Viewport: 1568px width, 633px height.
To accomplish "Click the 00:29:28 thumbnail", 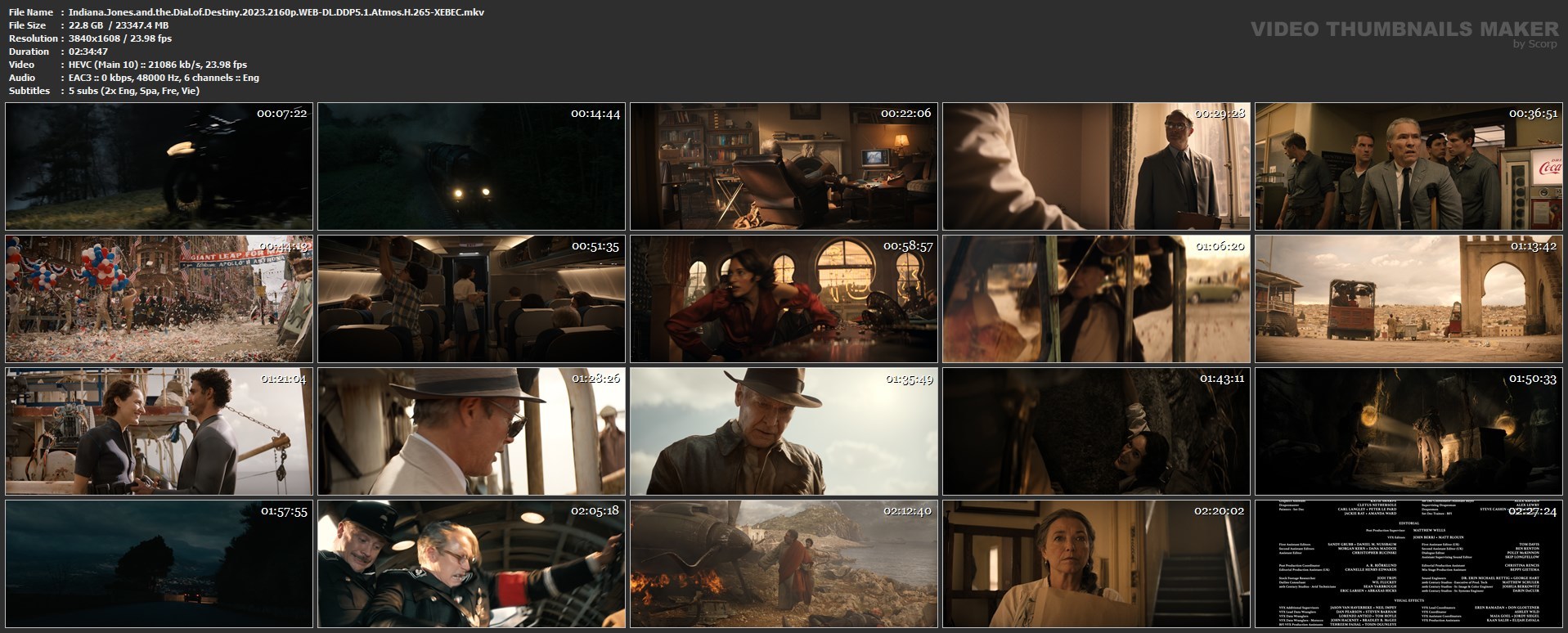I will (1096, 166).
